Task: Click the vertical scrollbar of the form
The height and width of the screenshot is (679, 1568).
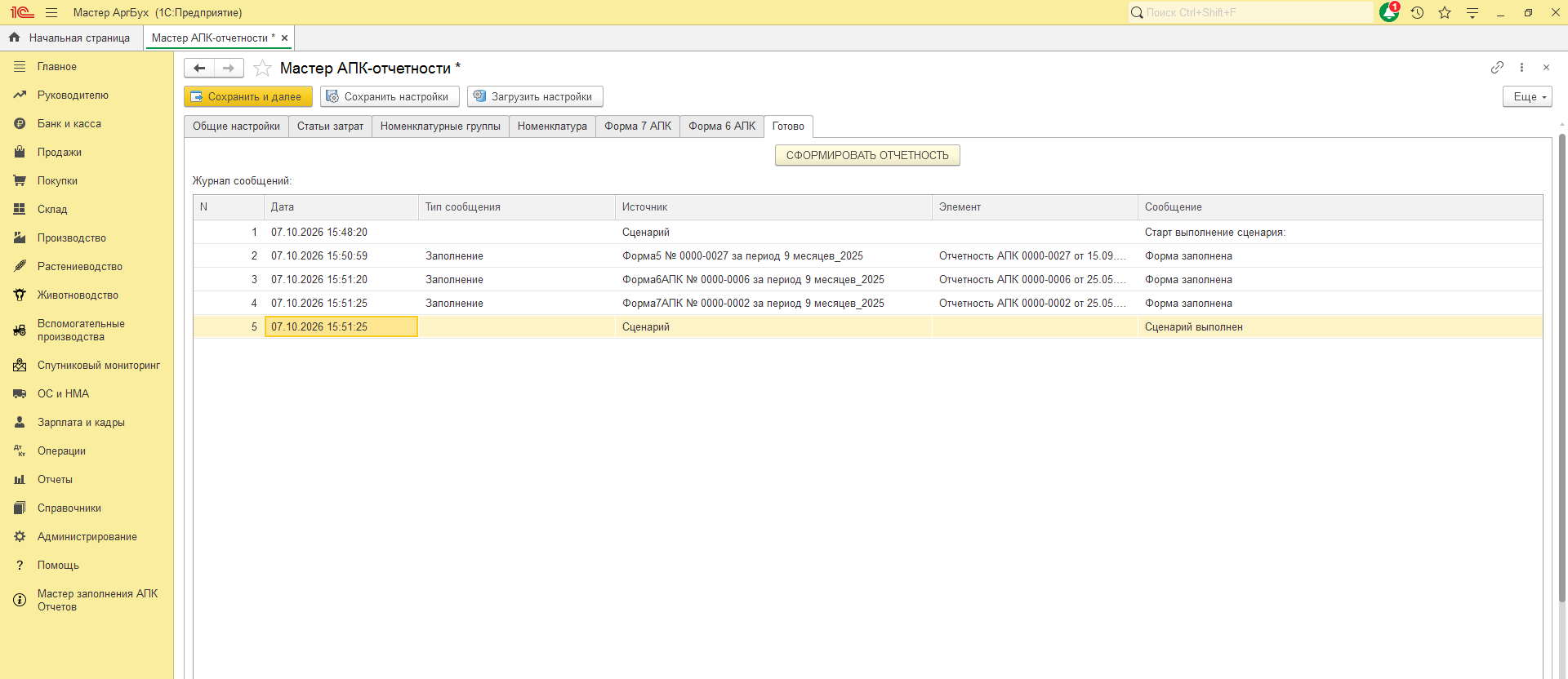Action: pos(1562,367)
